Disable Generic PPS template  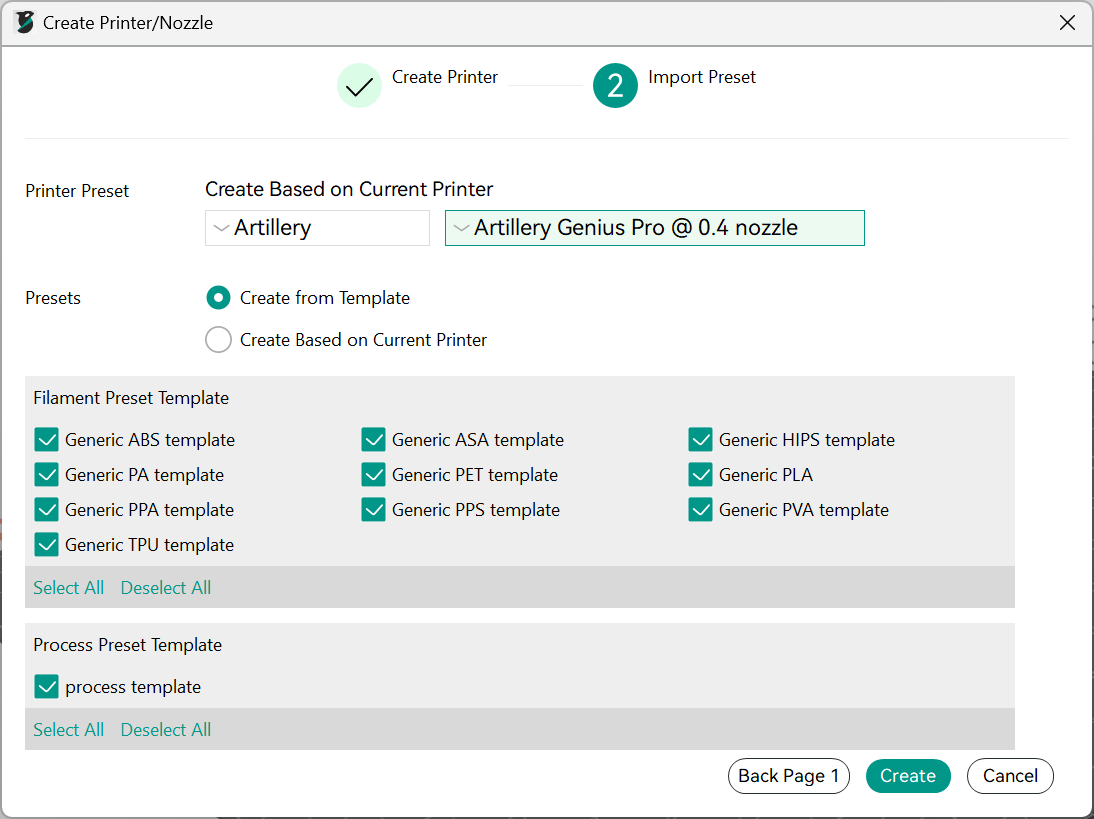(x=373, y=509)
